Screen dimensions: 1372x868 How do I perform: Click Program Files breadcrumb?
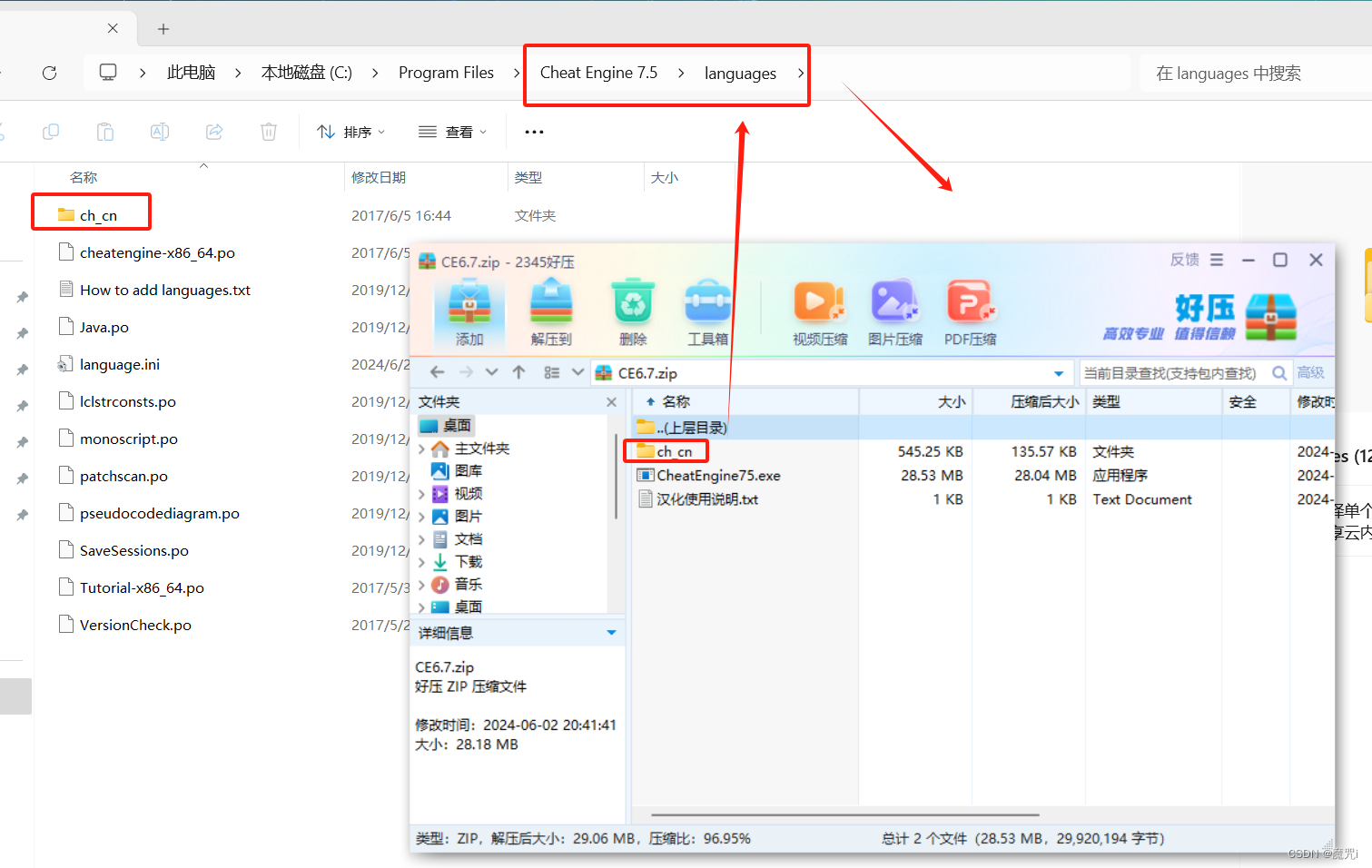(446, 73)
